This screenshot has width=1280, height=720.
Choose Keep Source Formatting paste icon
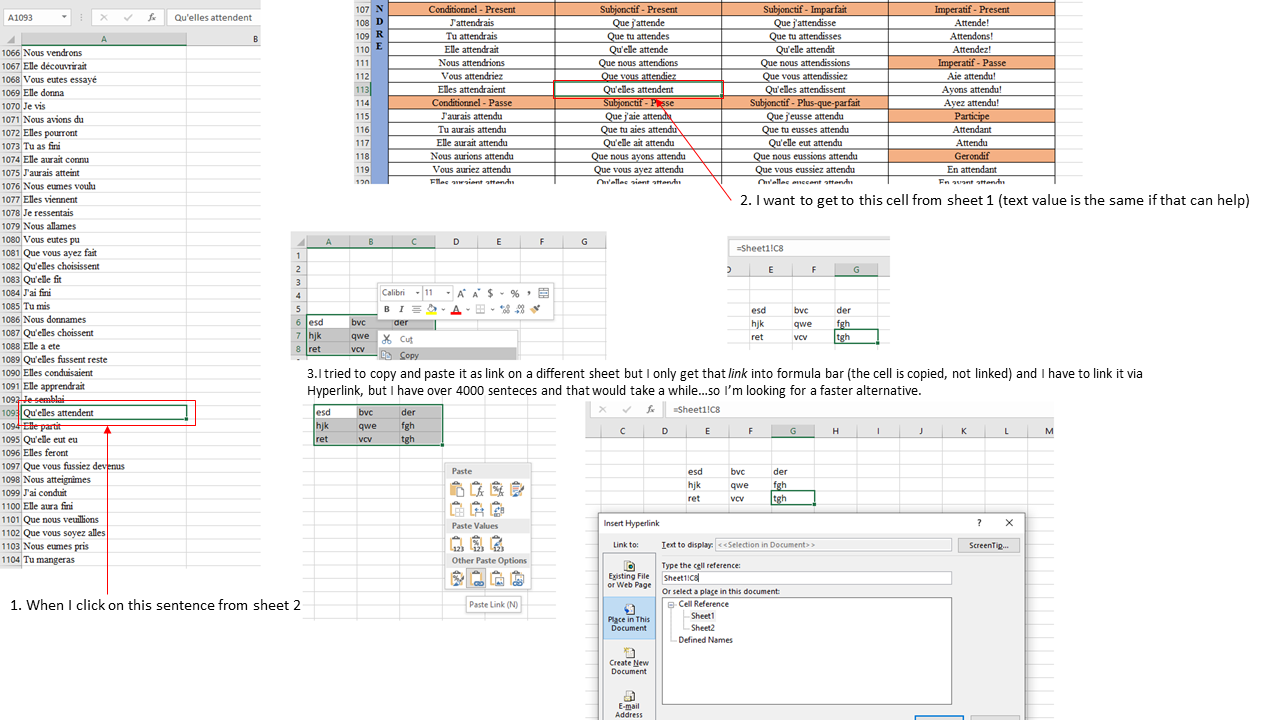pos(517,489)
